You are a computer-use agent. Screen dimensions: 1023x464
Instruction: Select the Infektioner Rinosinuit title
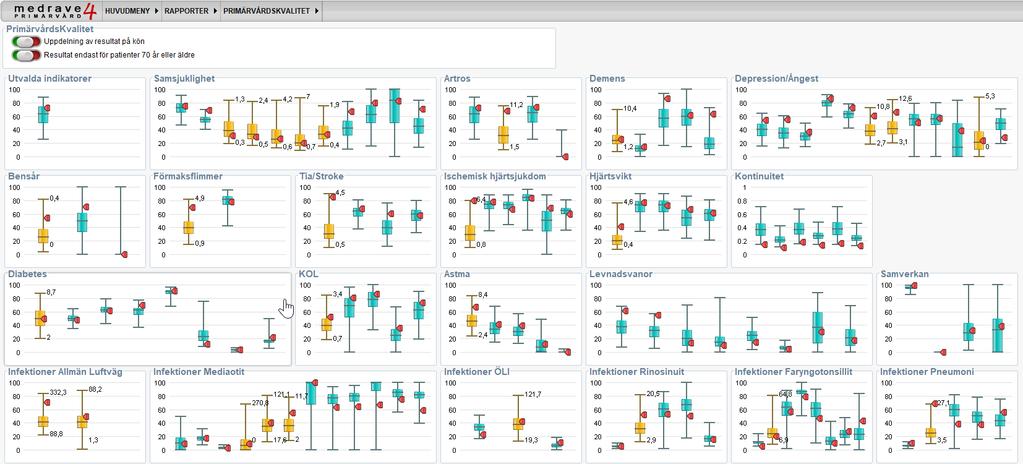(x=637, y=372)
